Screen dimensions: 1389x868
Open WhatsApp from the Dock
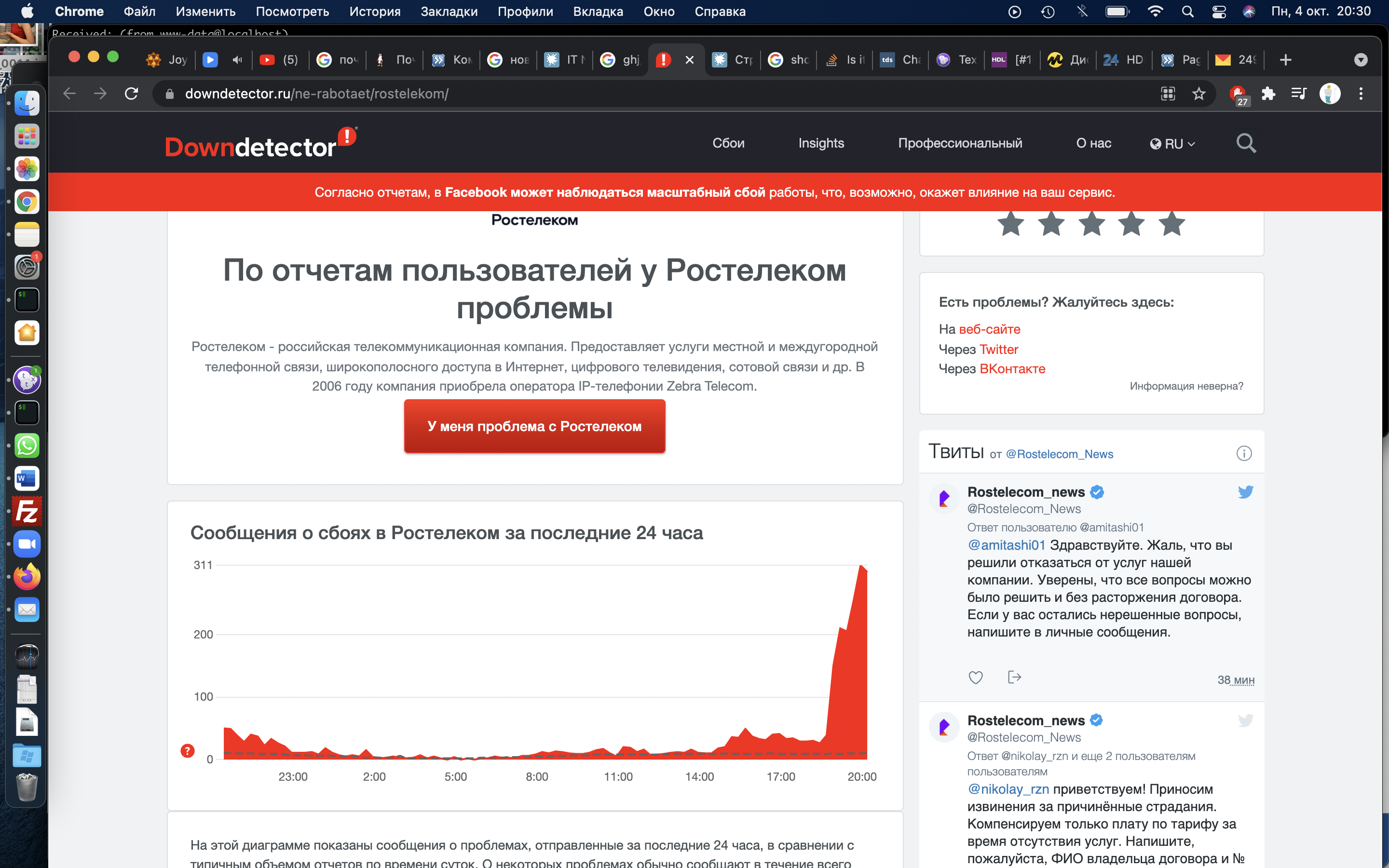pos(27,446)
